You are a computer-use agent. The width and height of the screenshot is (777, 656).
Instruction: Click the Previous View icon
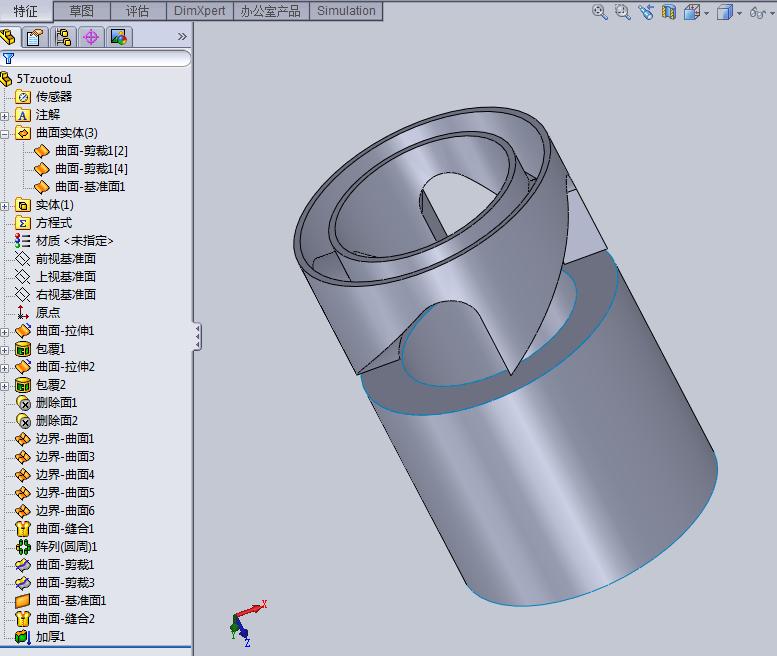pos(646,12)
